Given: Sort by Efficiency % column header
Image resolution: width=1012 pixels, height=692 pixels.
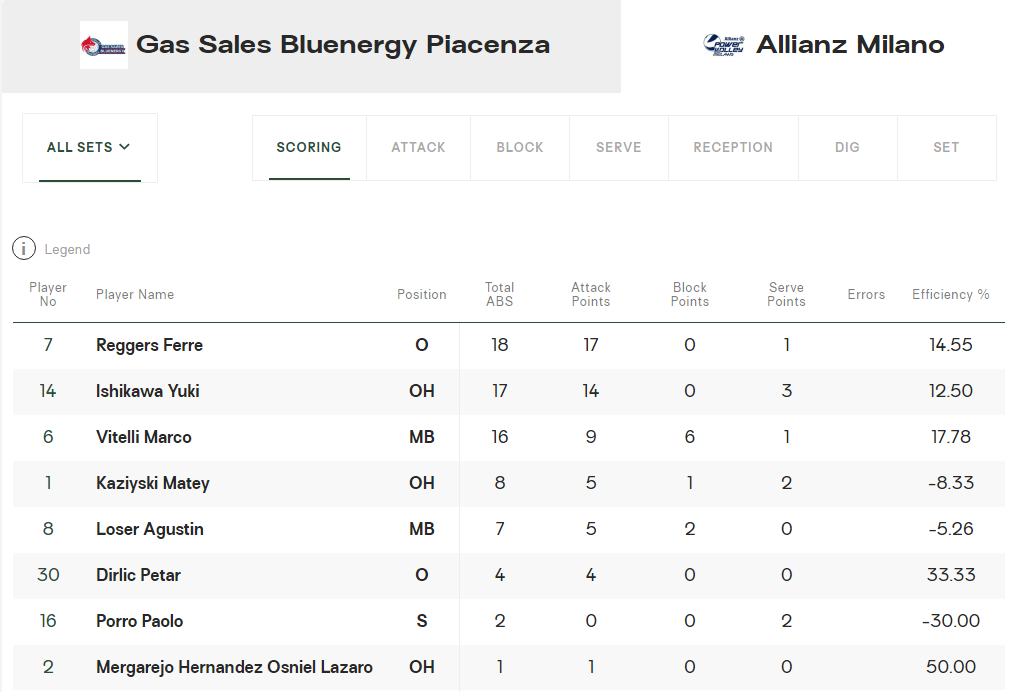Looking at the screenshot, I should [x=951, y=294].
